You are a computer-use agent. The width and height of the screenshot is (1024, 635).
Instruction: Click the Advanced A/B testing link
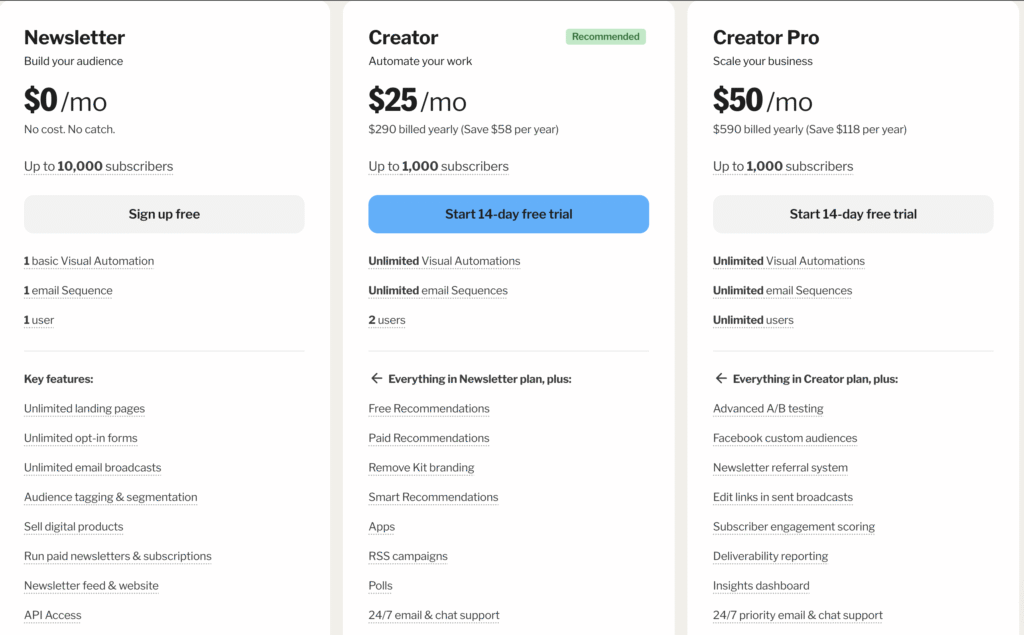(x=768, y=408)
